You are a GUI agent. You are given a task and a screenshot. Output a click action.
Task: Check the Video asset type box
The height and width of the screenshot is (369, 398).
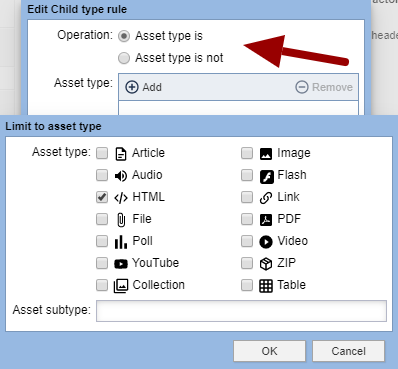point(247,241)
